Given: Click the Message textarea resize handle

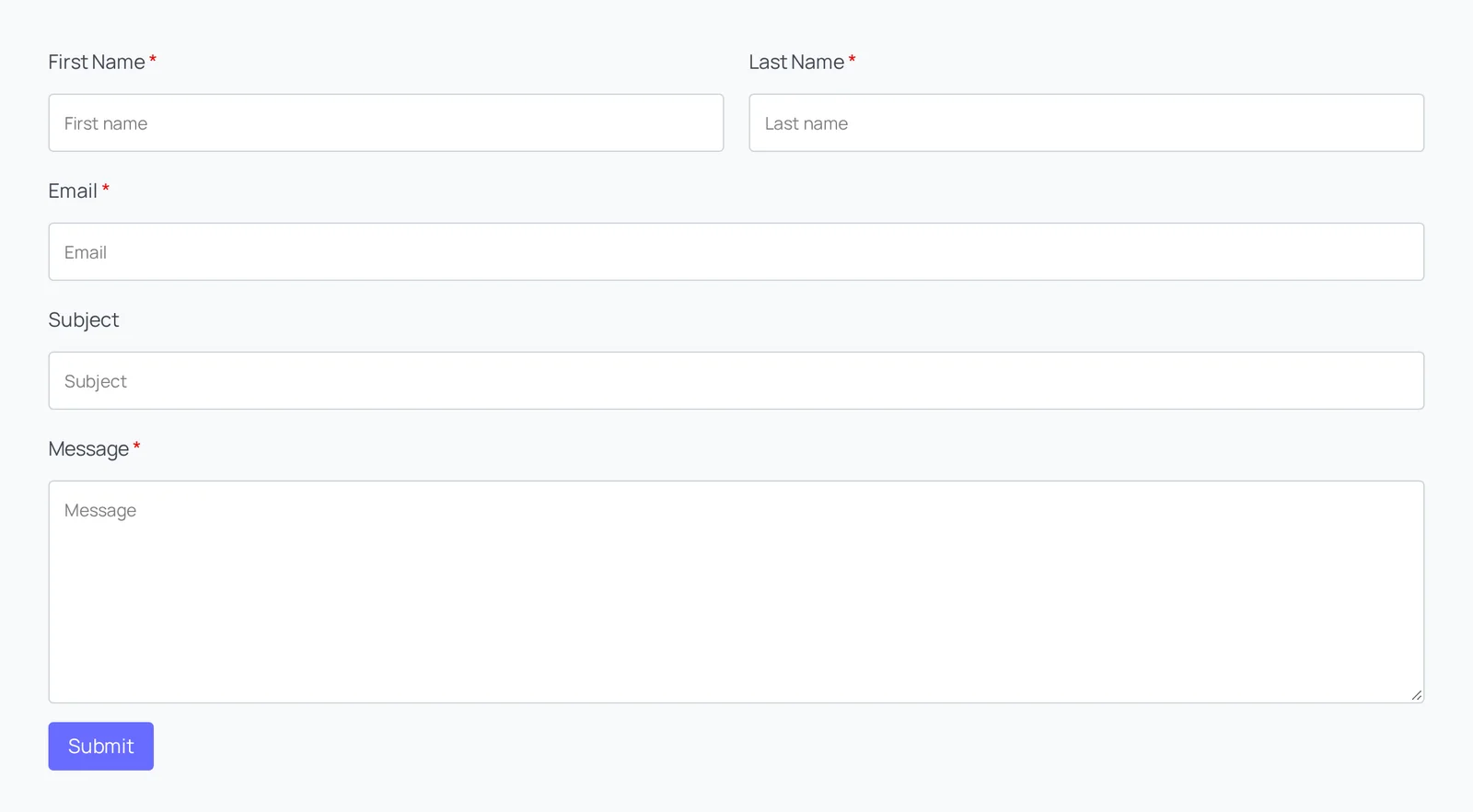Looking at the screenshot, I should 1417,695.
